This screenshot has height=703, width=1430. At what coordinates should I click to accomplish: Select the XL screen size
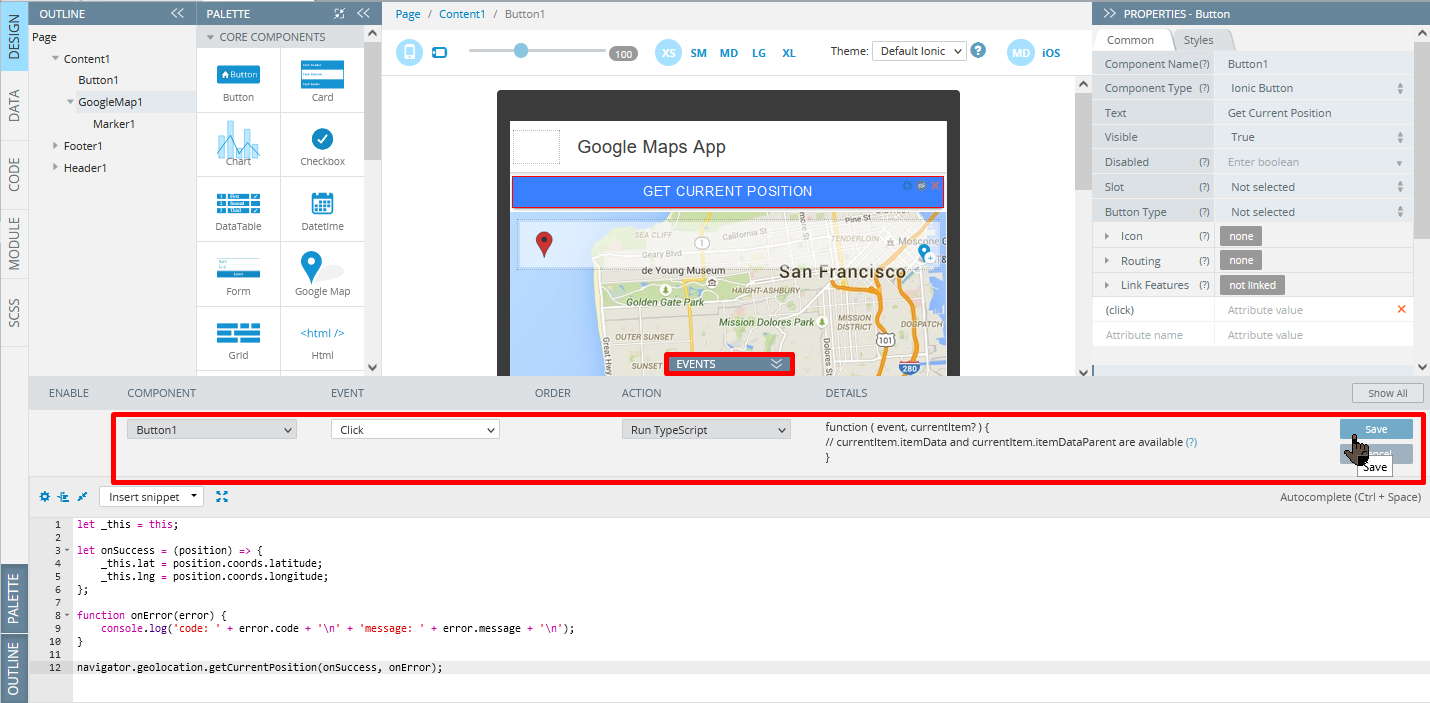click(789, 53)
